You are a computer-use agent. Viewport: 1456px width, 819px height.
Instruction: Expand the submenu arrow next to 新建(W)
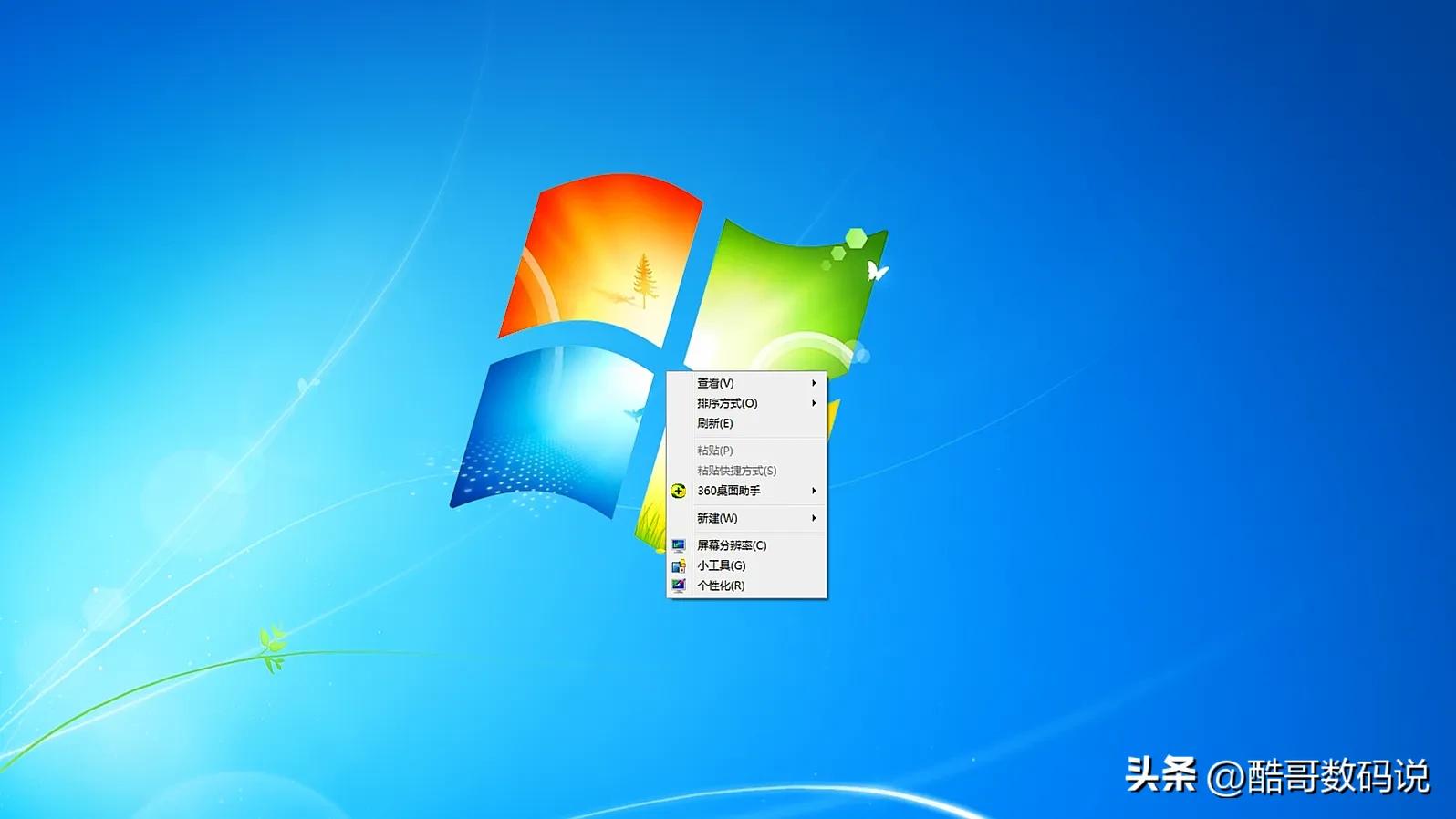[x=814, y=518]
